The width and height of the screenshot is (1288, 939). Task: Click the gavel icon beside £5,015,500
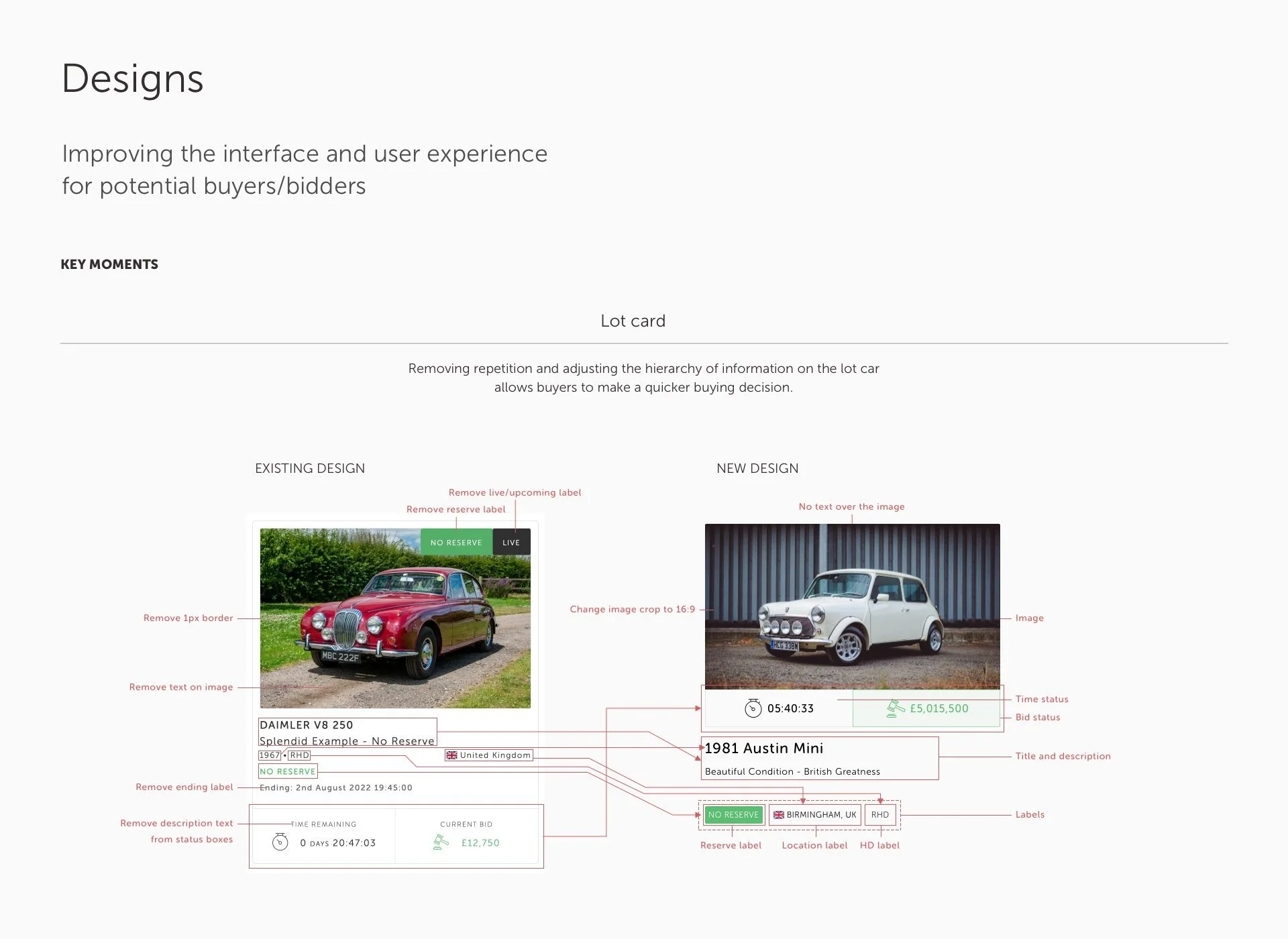click(x=895, y=708)
